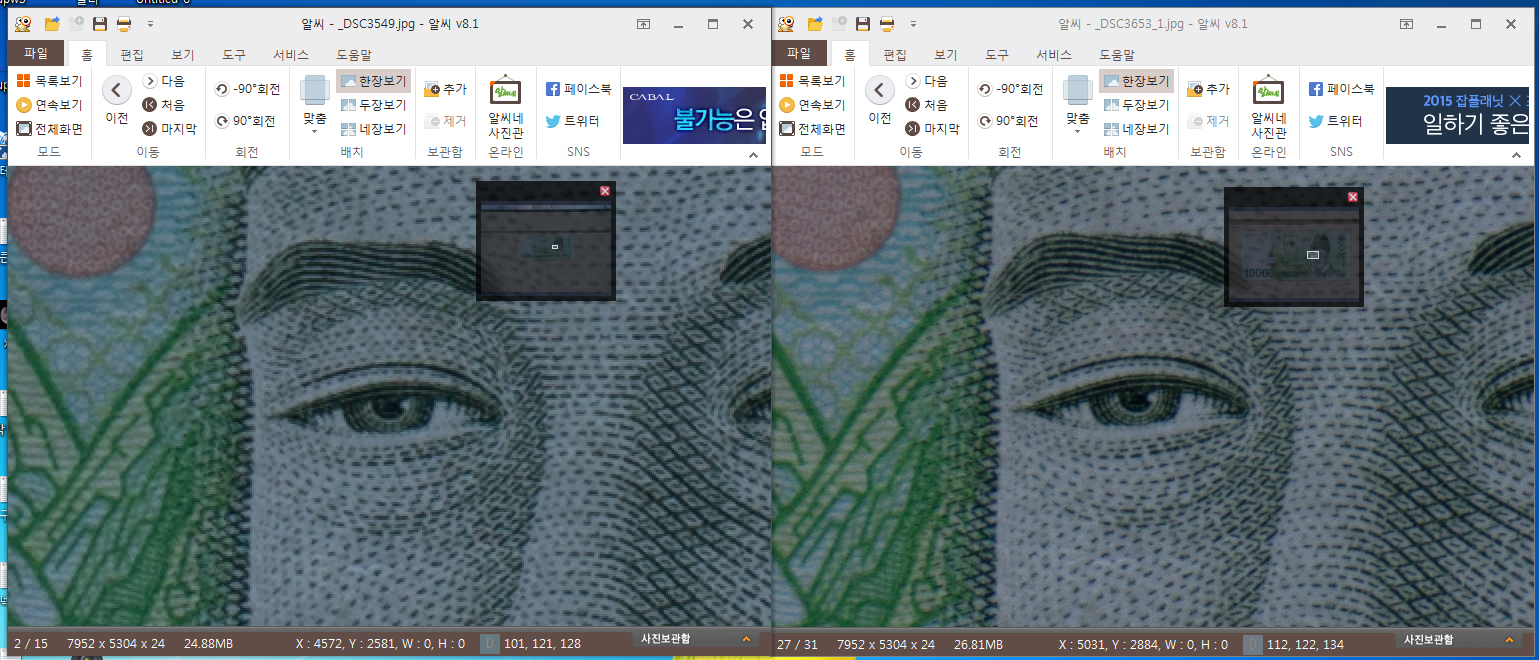
Task: Open the 파일 menu in the _DSC3653_1.jpg window
Action: 799,53
